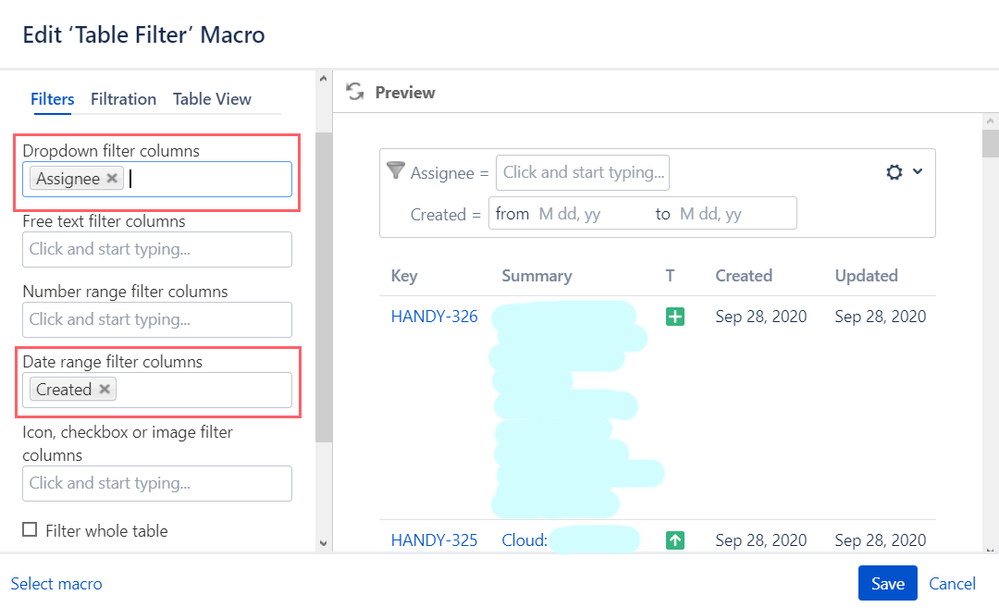
Task: Switch to the Filtration tab
Action: [x=123, y=99]
